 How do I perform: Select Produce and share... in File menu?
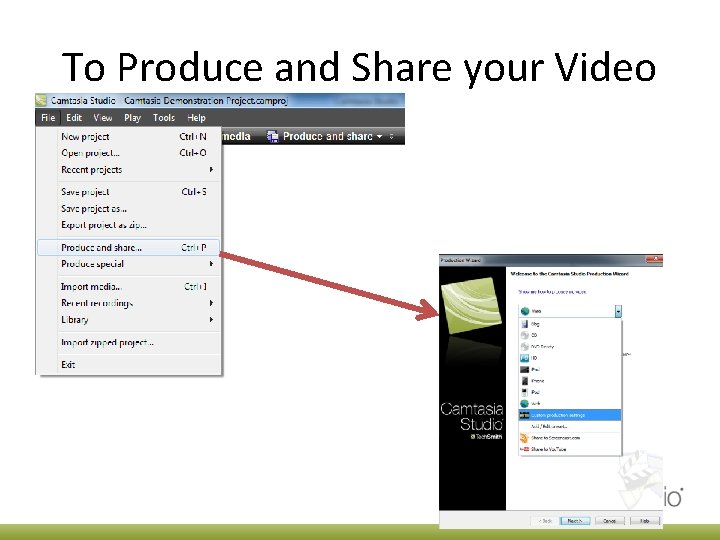point(129,248)
